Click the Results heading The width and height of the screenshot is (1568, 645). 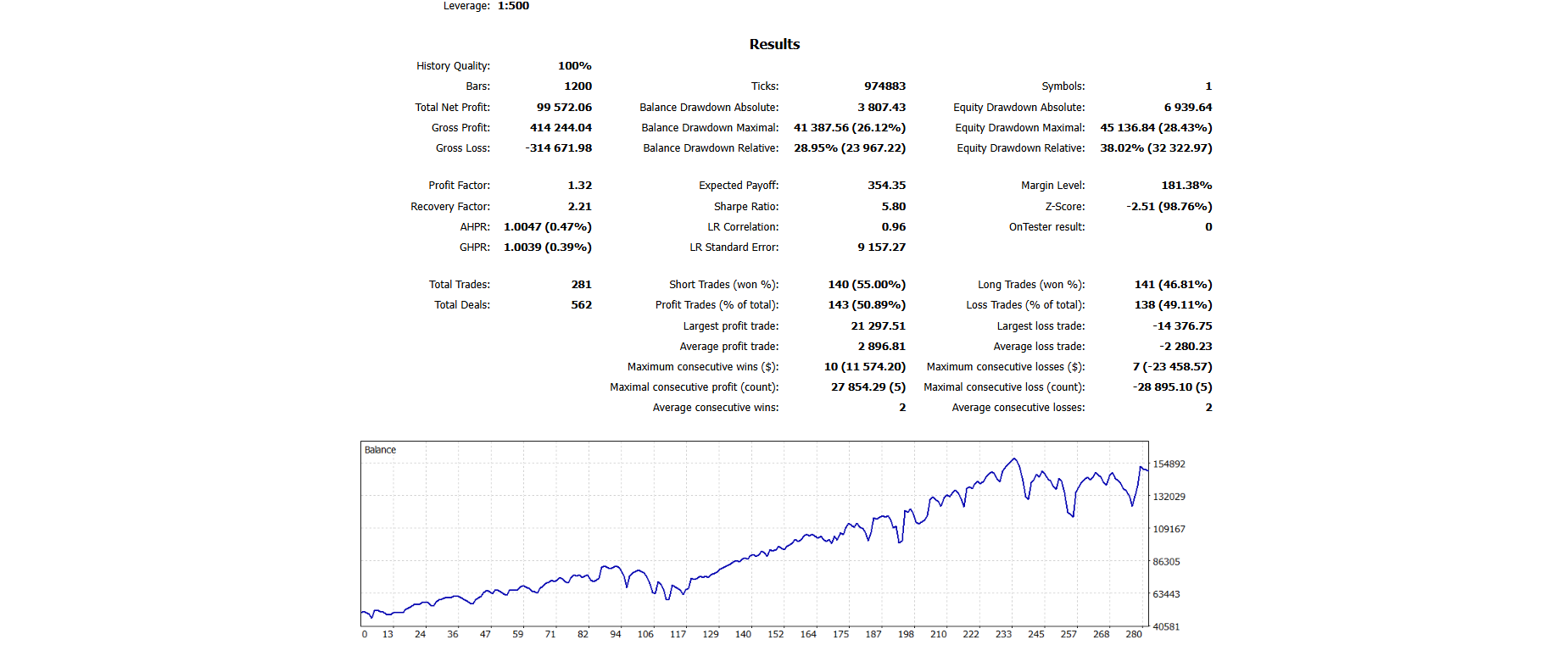point(774,44)
